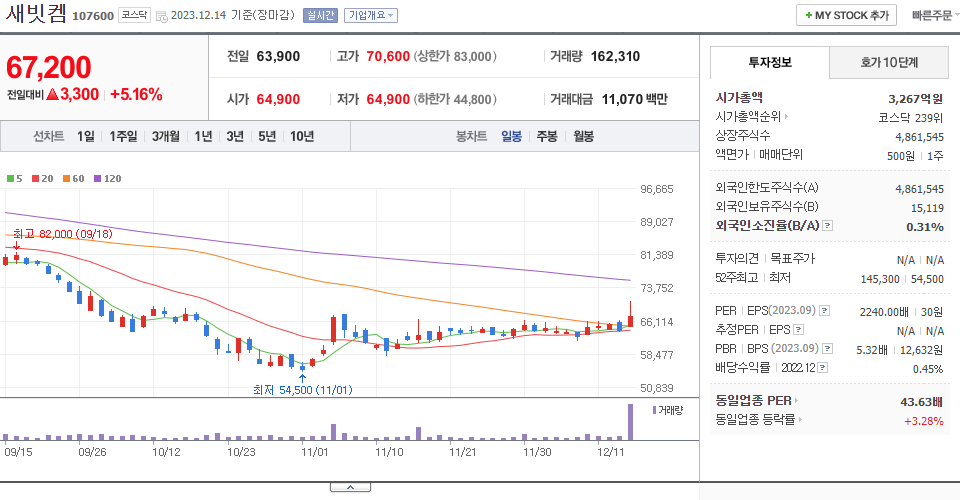Open help icon next to 외국인소진율(B/A)
Screen dimensions: 960x500
(x=827, y=226)
